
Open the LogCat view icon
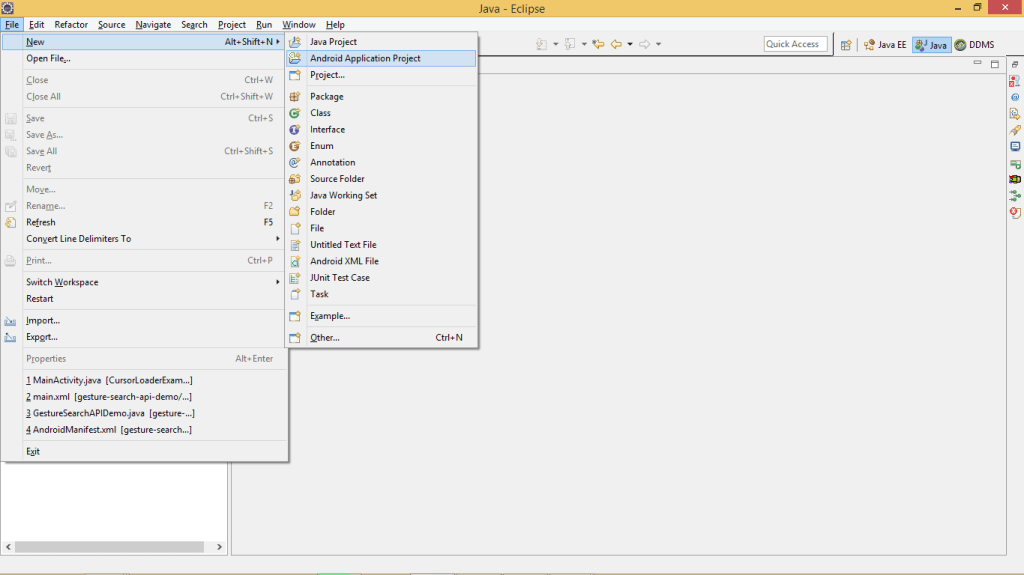click(1015, 179)
